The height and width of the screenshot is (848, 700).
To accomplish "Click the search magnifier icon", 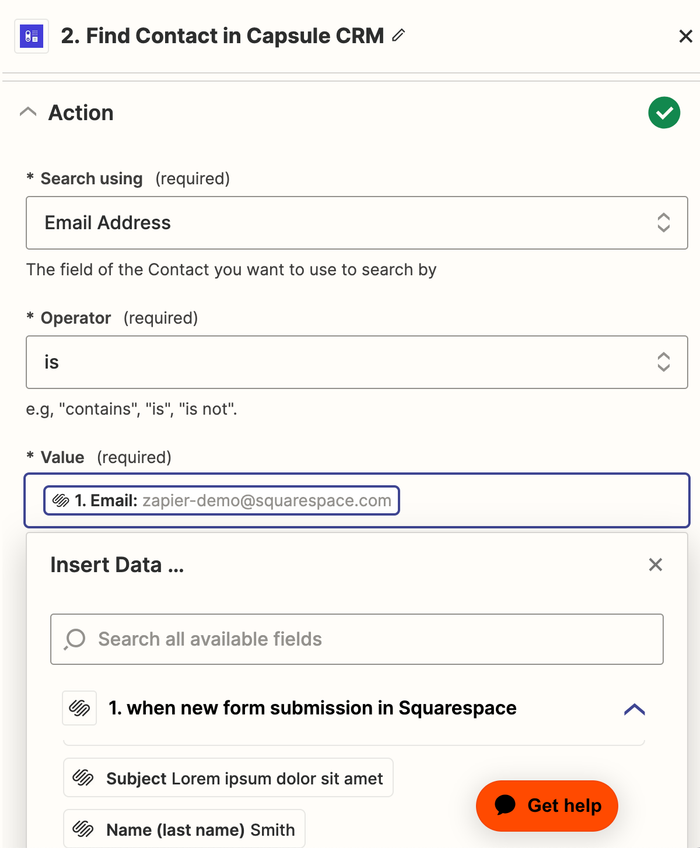I will point(74,639).
